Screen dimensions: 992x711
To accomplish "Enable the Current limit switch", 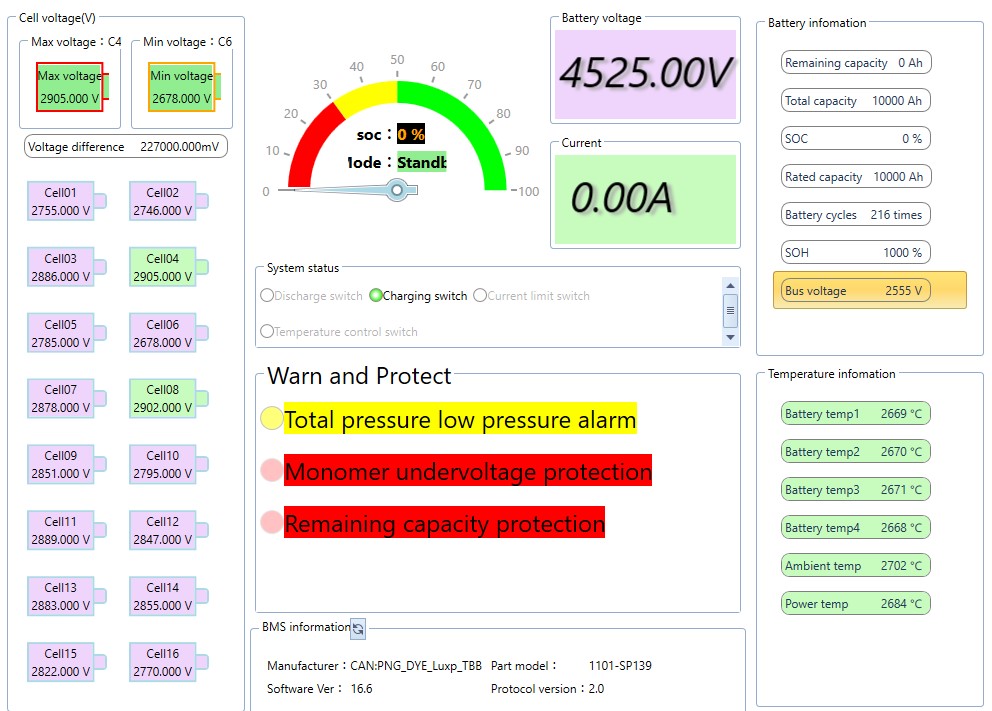I will 480,296.
